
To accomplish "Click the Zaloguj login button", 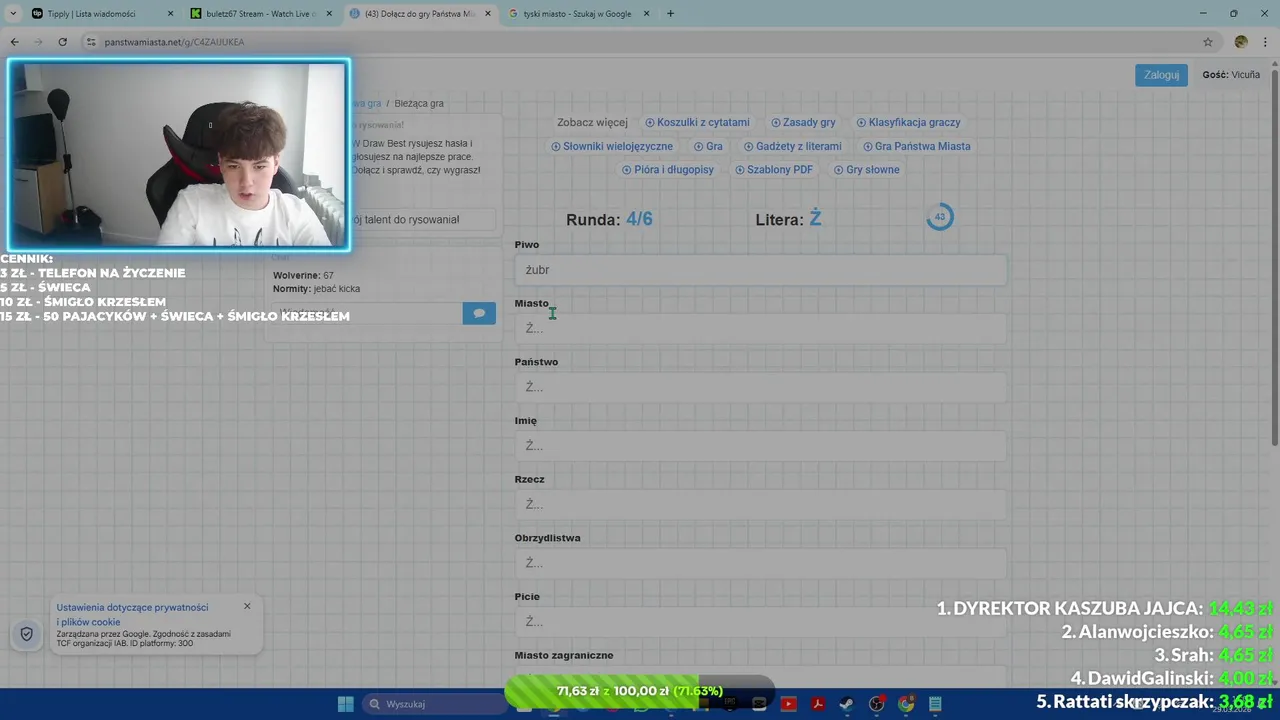I will (1161, 75).
